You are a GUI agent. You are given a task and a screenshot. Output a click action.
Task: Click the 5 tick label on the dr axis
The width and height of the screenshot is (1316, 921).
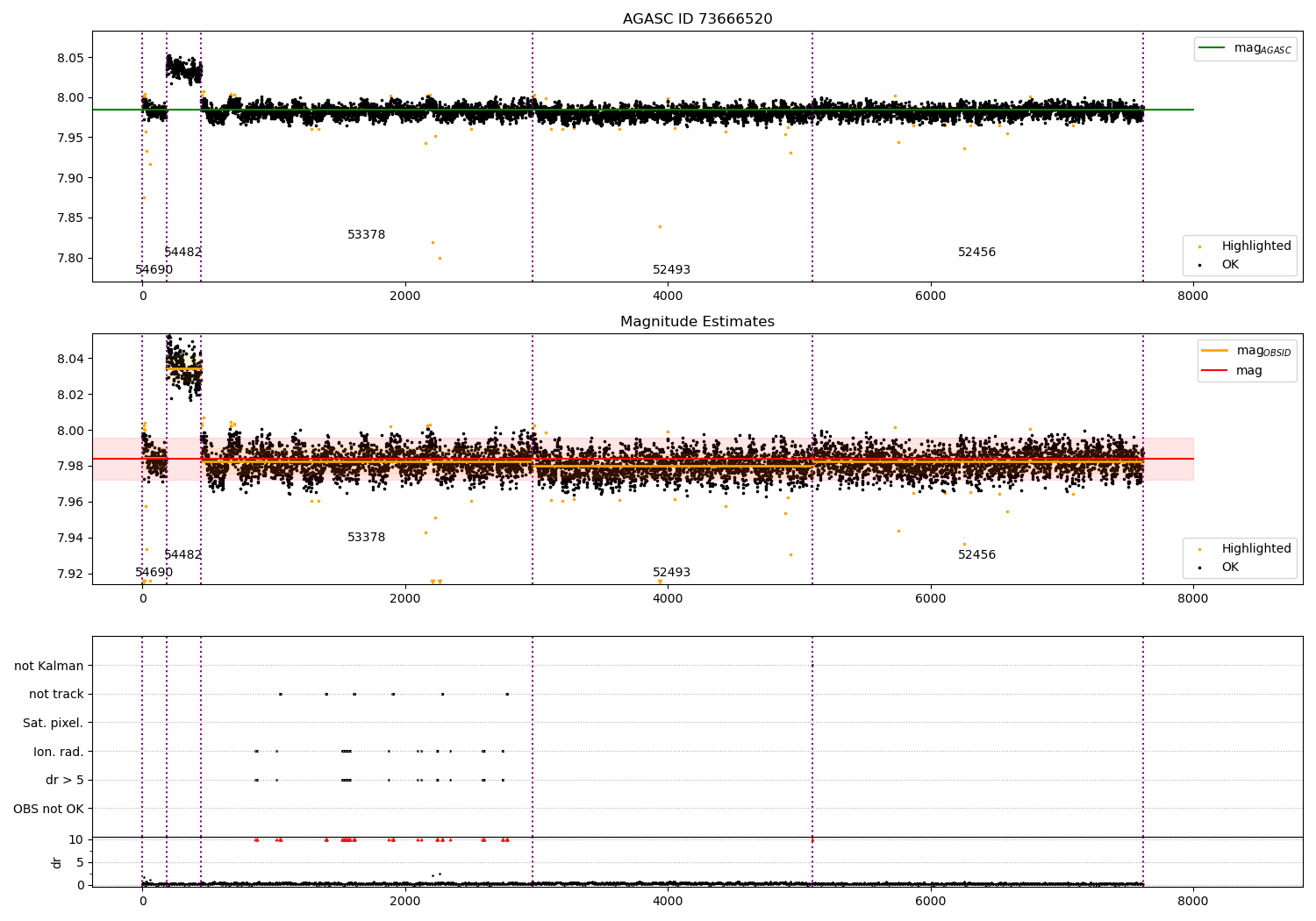(x=80, y=863)
